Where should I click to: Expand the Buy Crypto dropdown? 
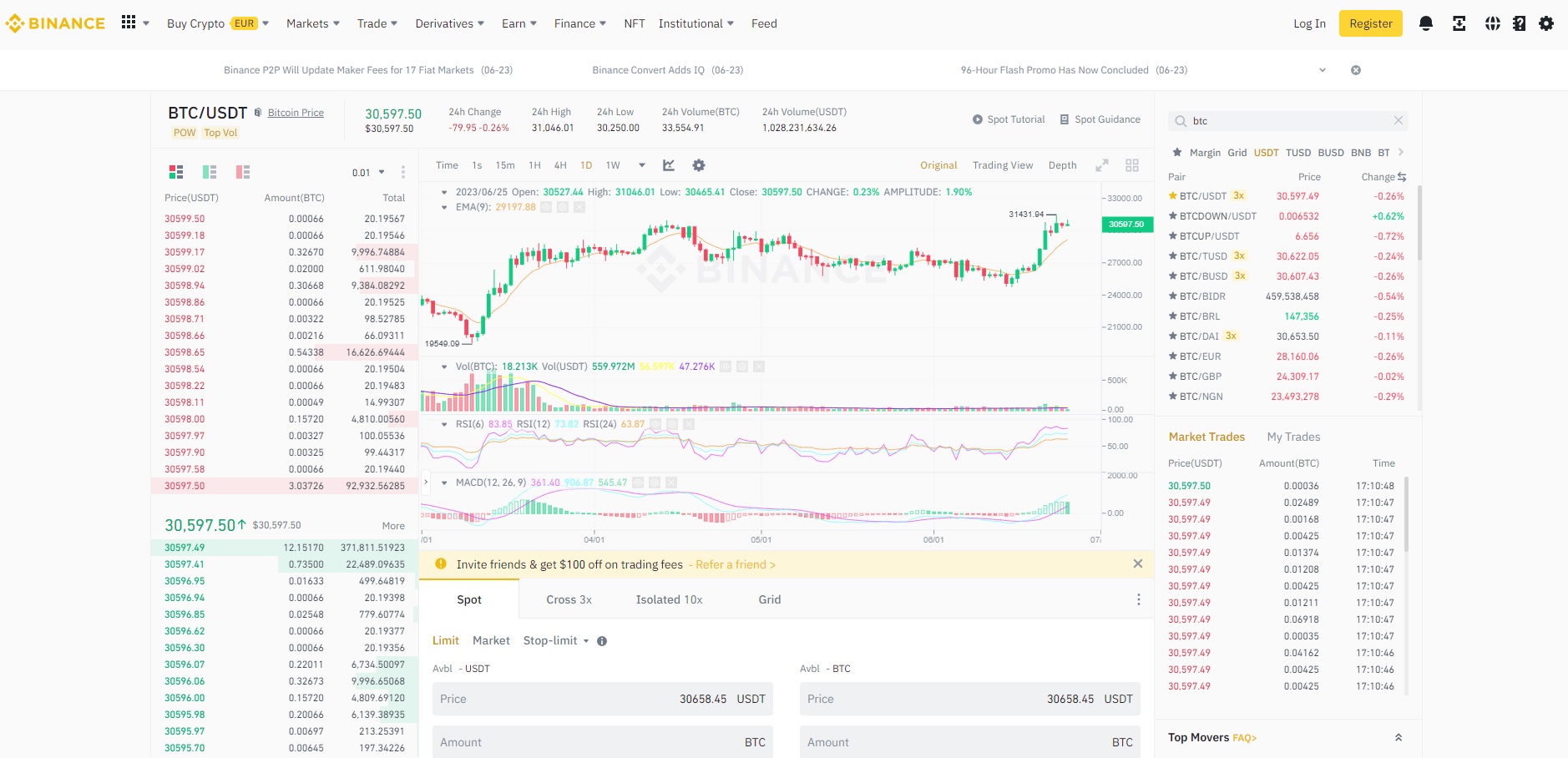266,23
